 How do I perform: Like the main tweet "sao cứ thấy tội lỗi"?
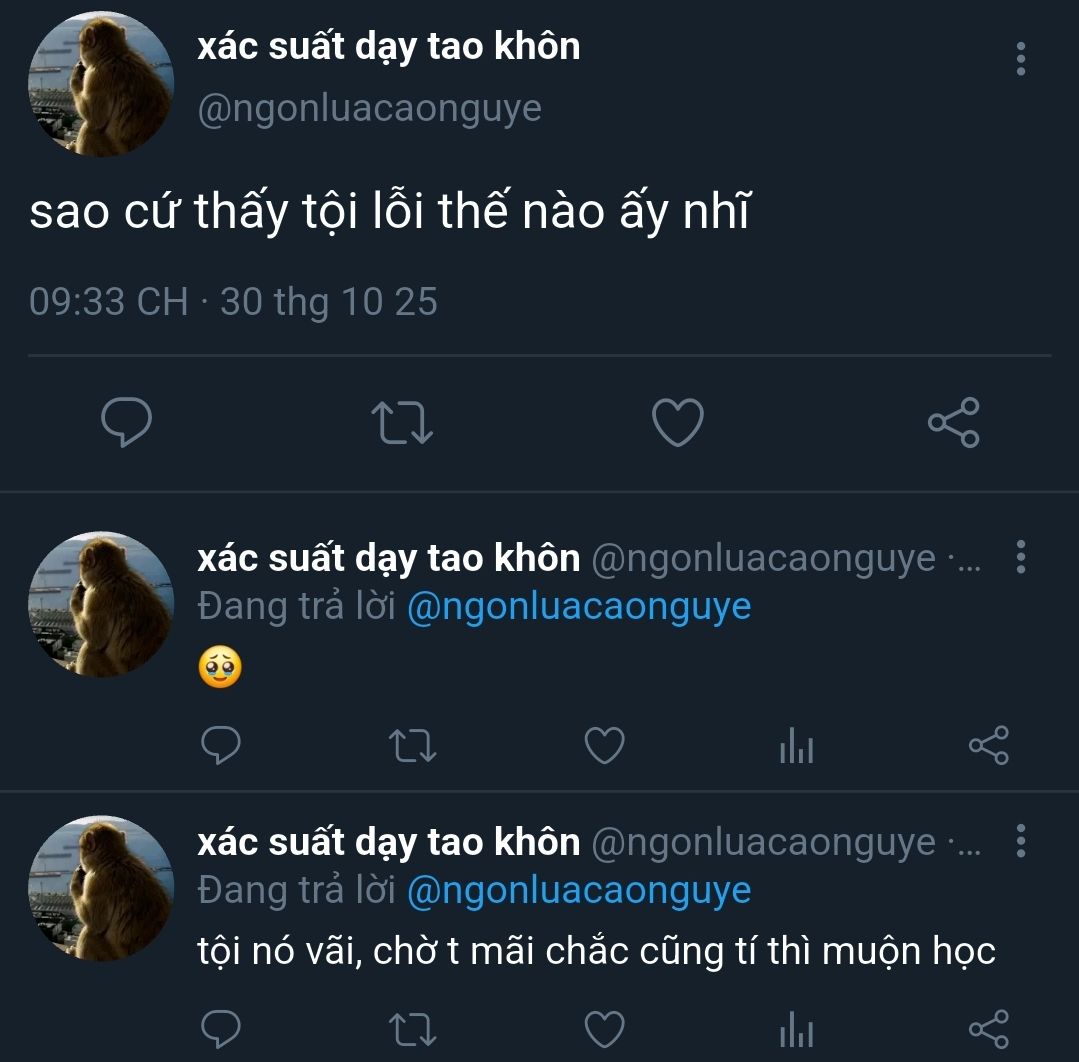677,423
